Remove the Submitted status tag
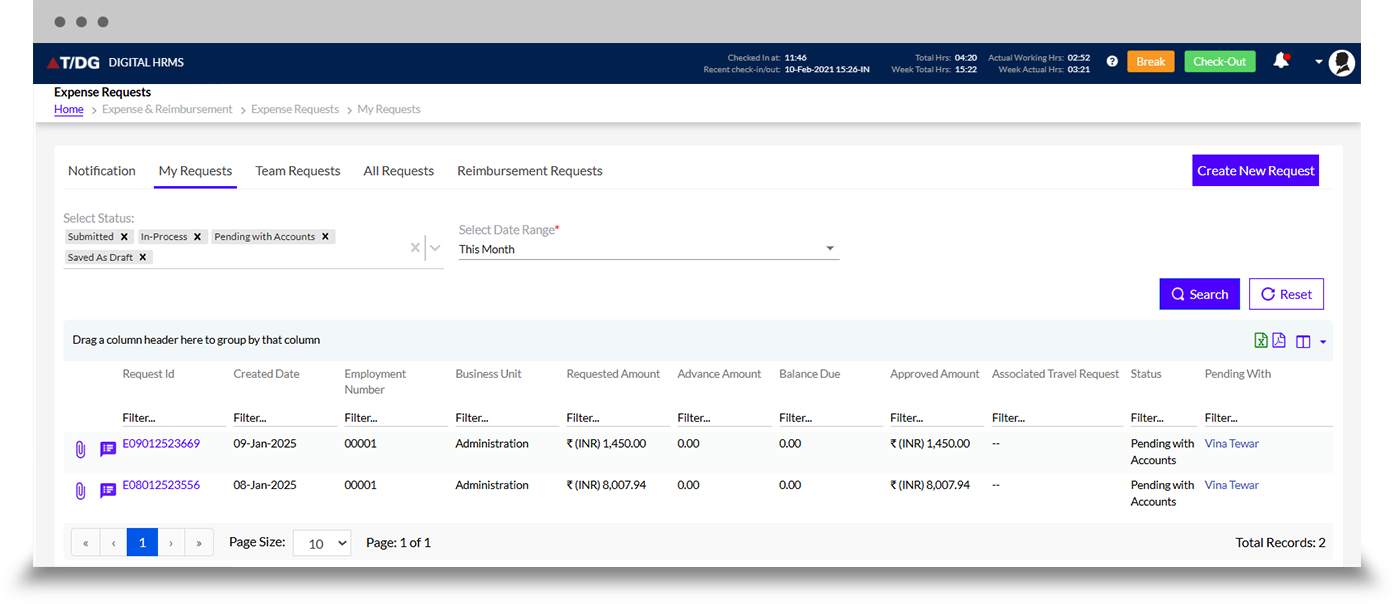The image size is (1395, 604). (124, 237)
